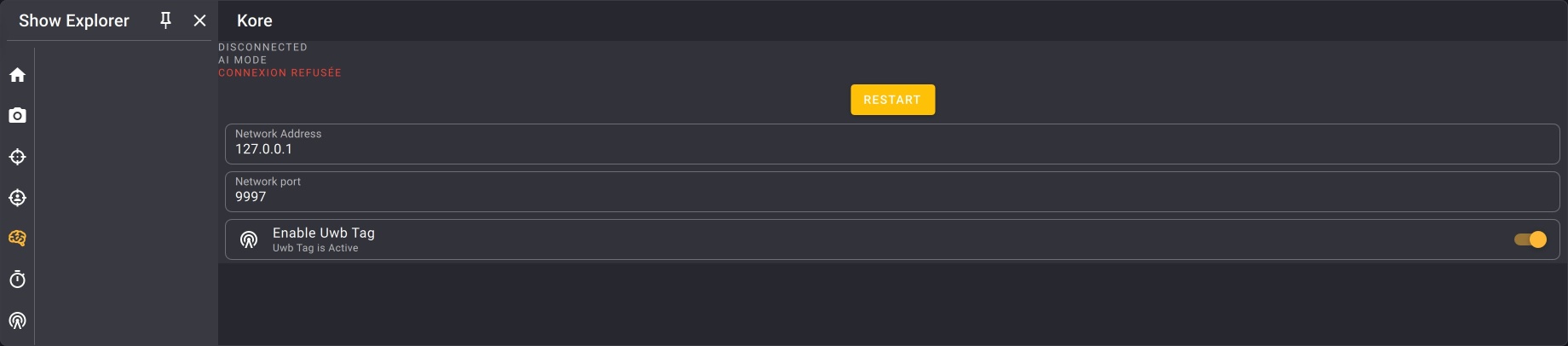Select the orange AI brain icon
1568x346 pixels.
17,239
